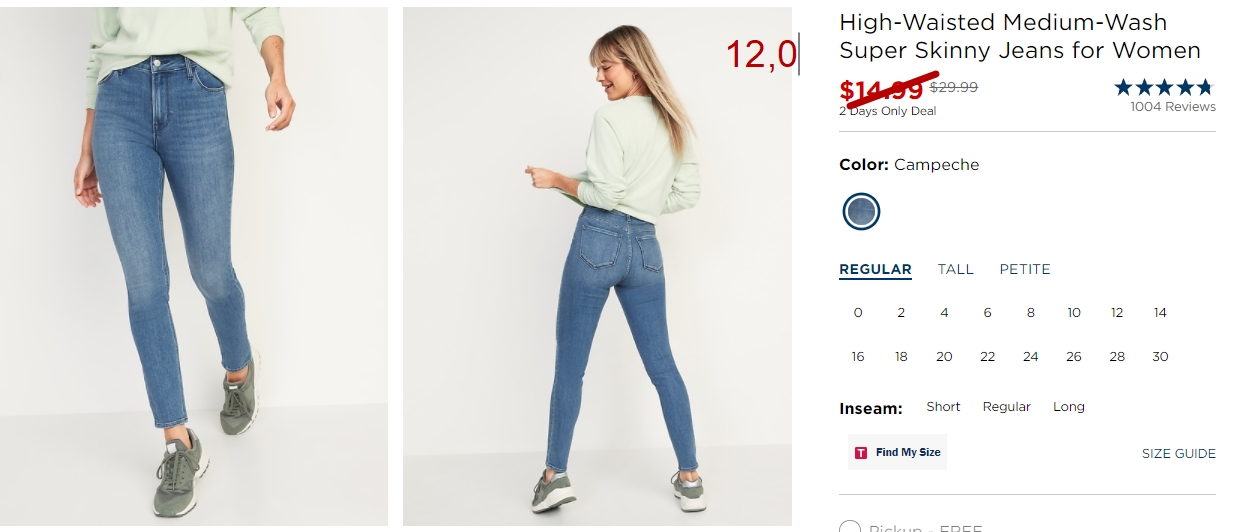1241x532 pixels.
Task: Choose size 30
Action: [1160, 357]
